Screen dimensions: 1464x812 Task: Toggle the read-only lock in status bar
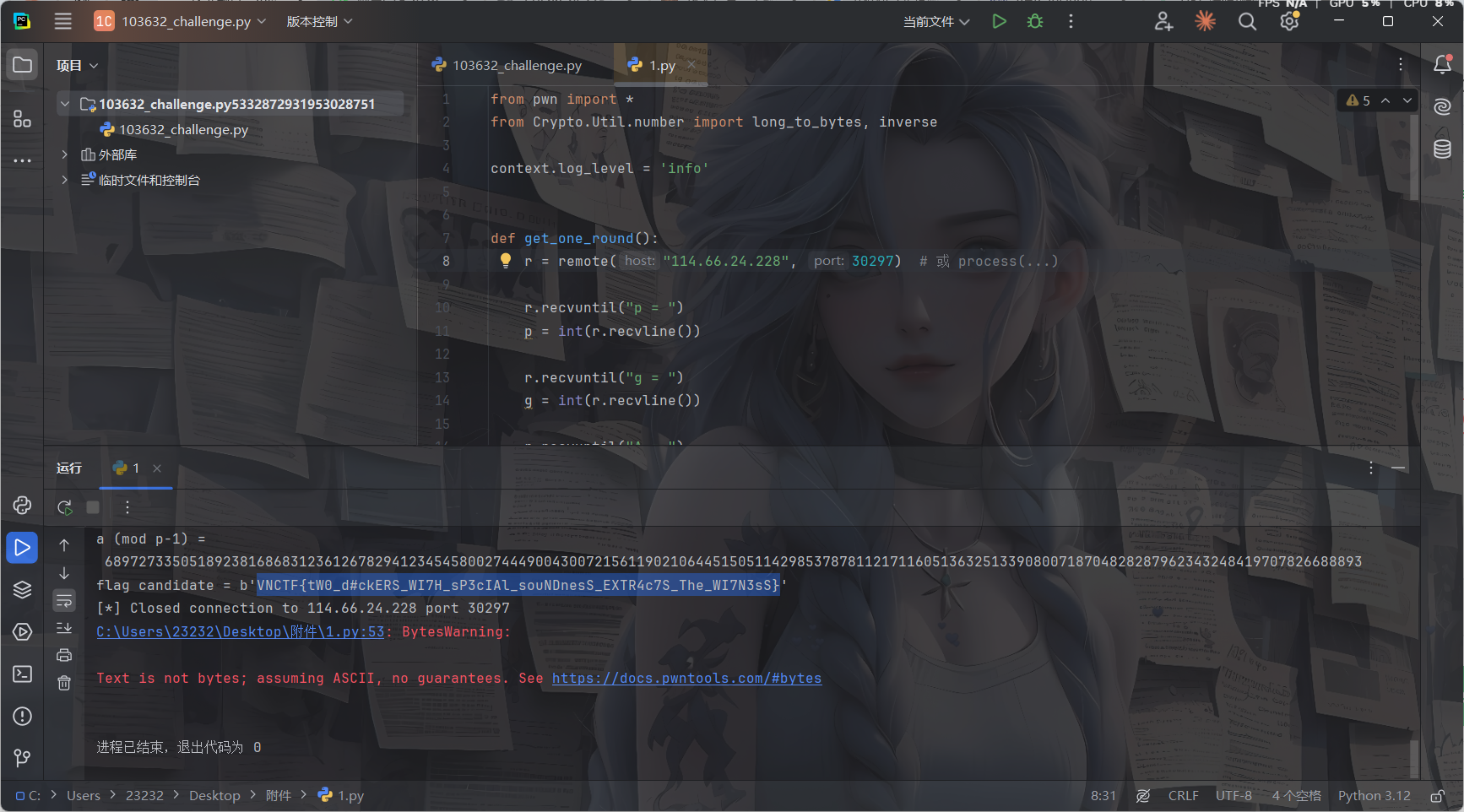1437,796
